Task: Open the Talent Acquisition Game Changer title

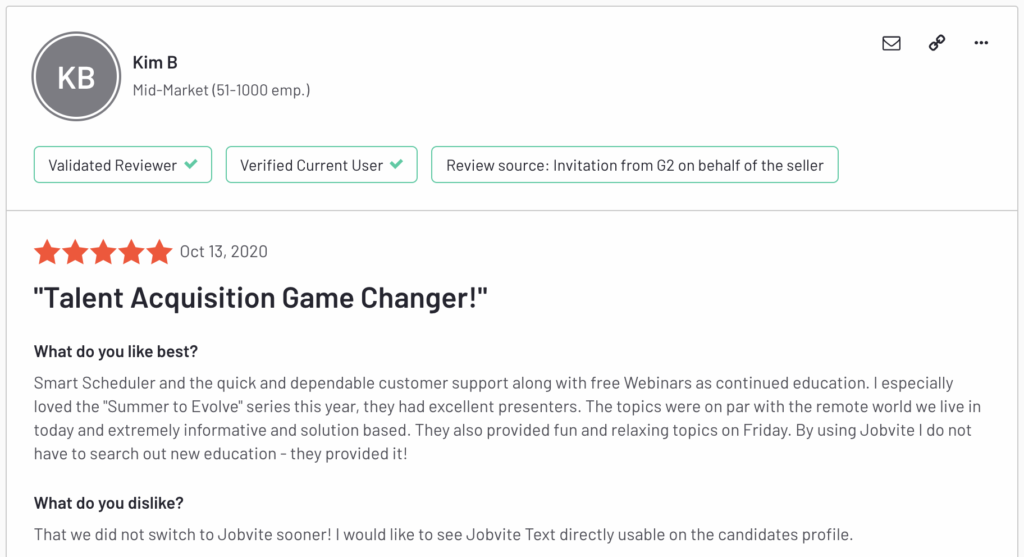Action: coord(261,298)
